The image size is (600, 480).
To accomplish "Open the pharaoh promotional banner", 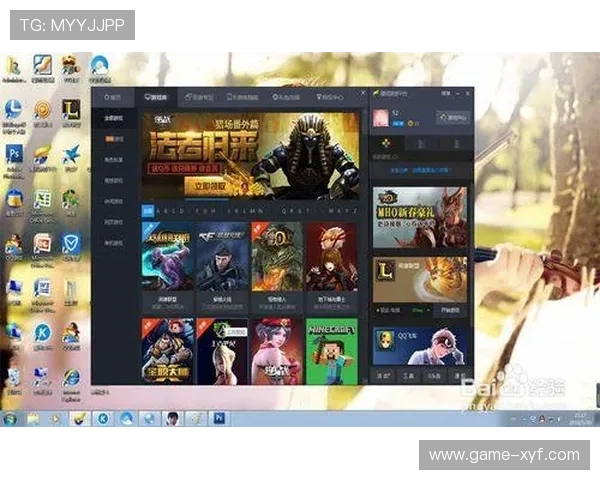I will pos(251,155).
